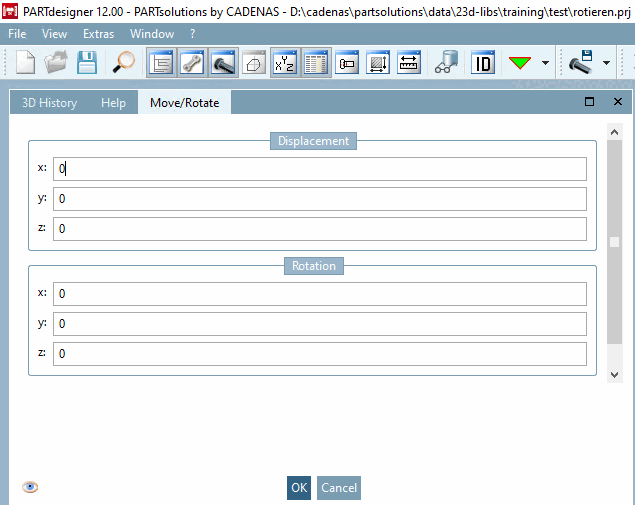635x505 pixels.
Task: Switch to the 3D History tab
Action: pyautogui.click(x=49, y=102)
